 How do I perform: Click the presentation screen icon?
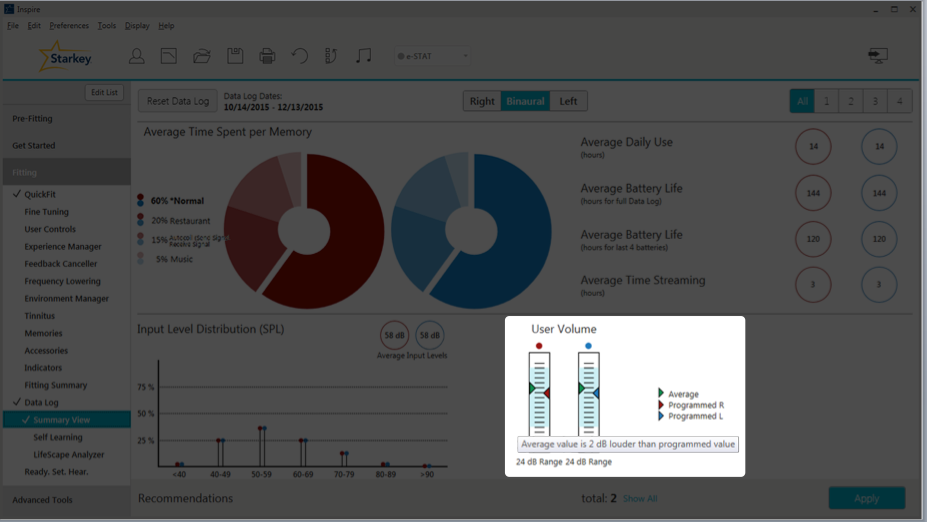point(878,56)
